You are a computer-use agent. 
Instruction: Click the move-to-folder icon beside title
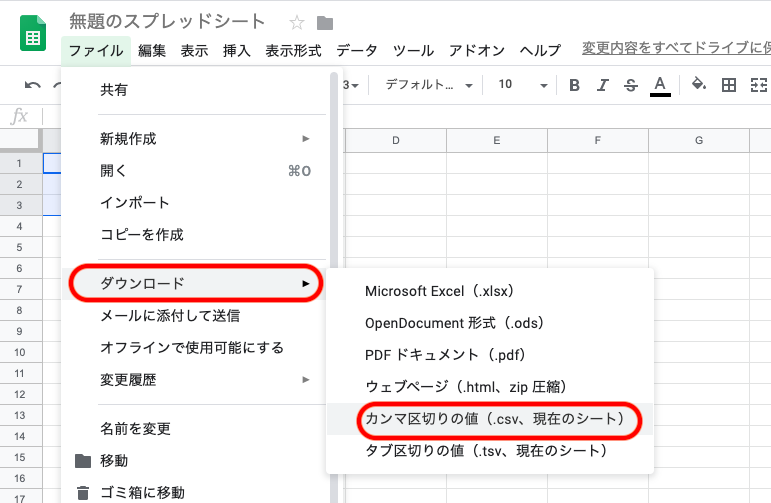click(x=325, y=23)
